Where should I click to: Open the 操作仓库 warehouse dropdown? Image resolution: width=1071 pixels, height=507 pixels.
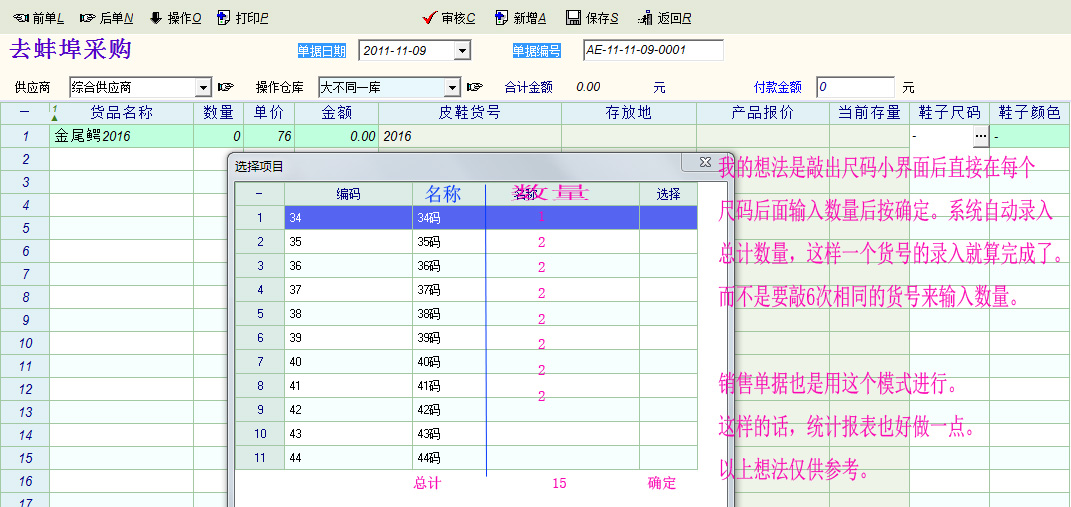[x=451, y=88]
